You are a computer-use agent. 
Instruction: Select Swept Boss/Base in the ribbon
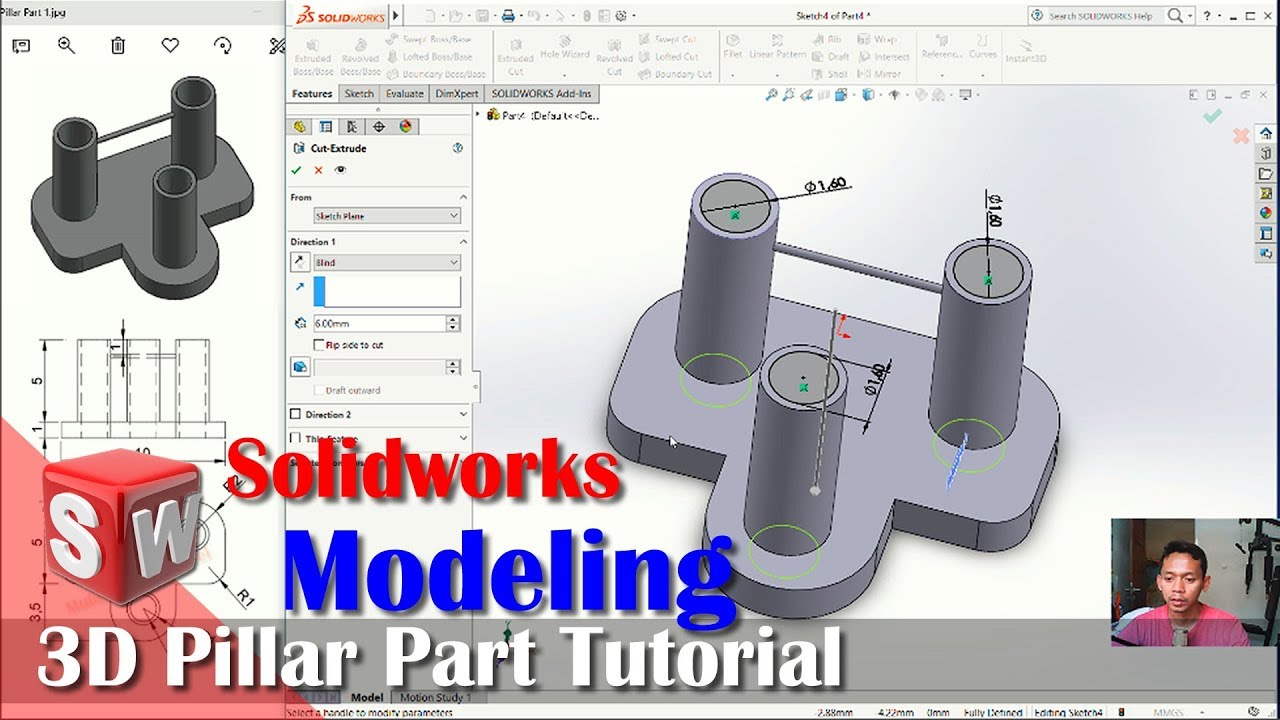(x=428, y=39)
